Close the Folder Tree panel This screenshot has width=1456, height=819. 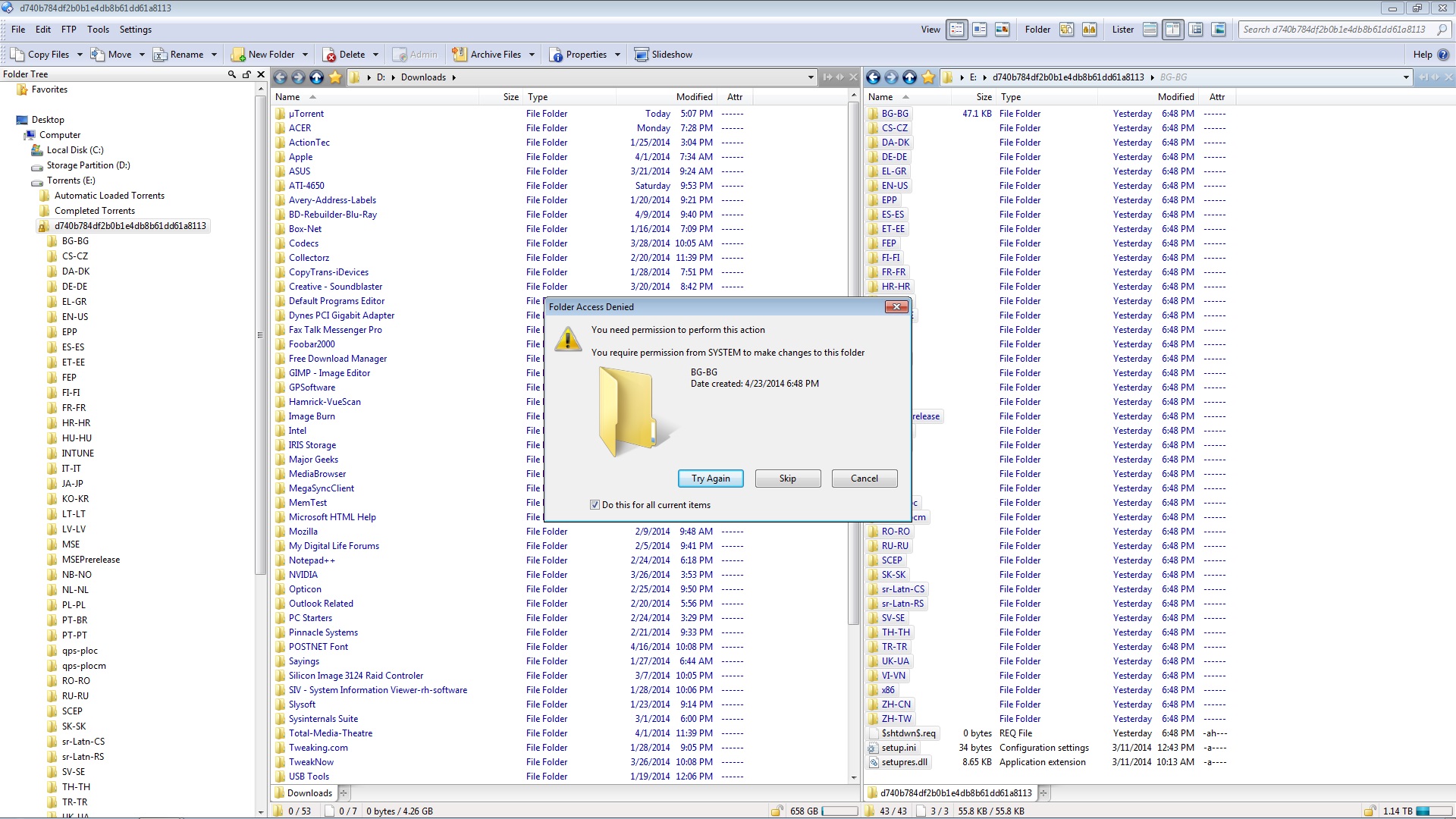point(261,74)
